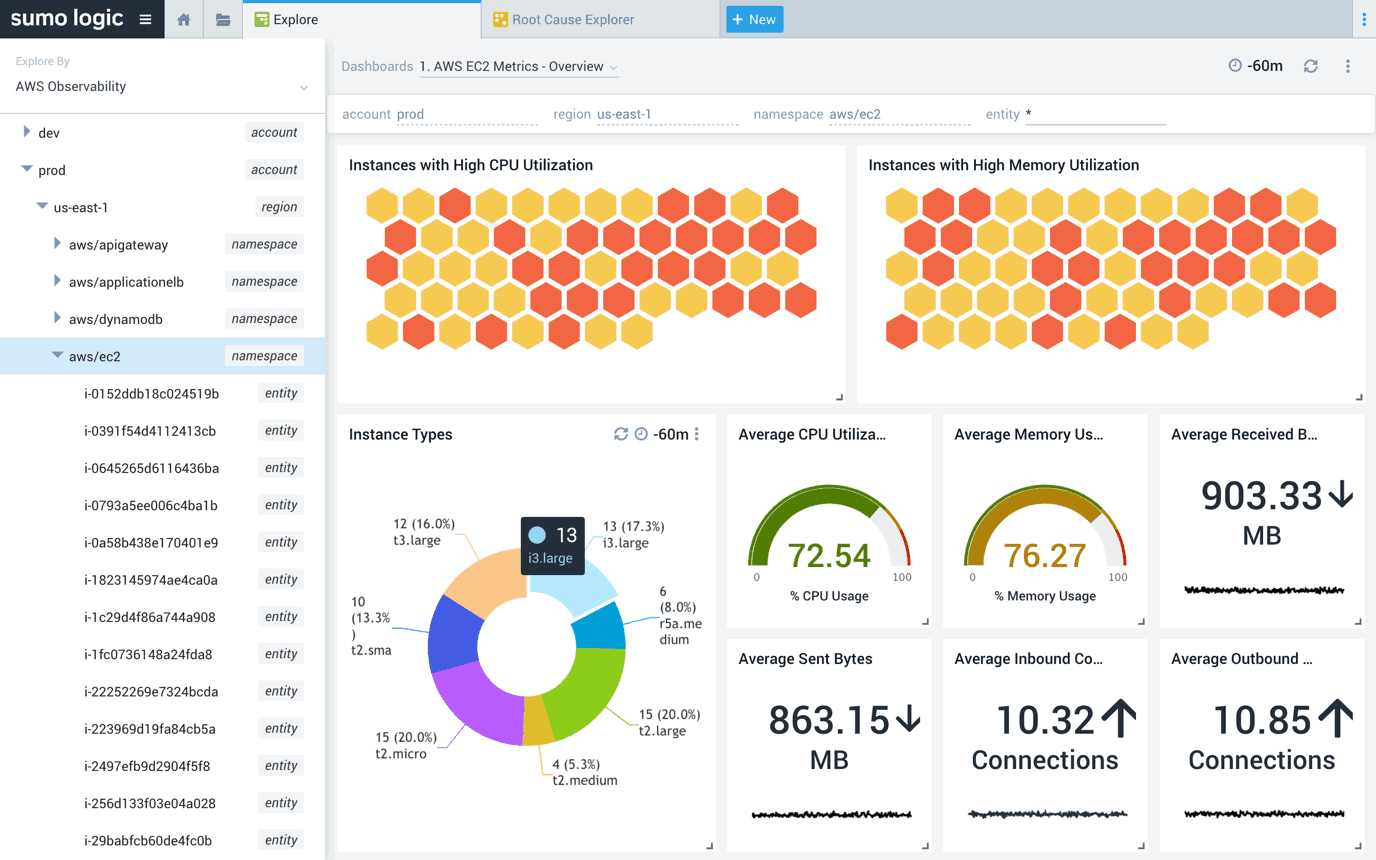The height and width of the screenshot is (860, 1376).
Task: Click the entity filter input field
Action: tap(1096, 114)
